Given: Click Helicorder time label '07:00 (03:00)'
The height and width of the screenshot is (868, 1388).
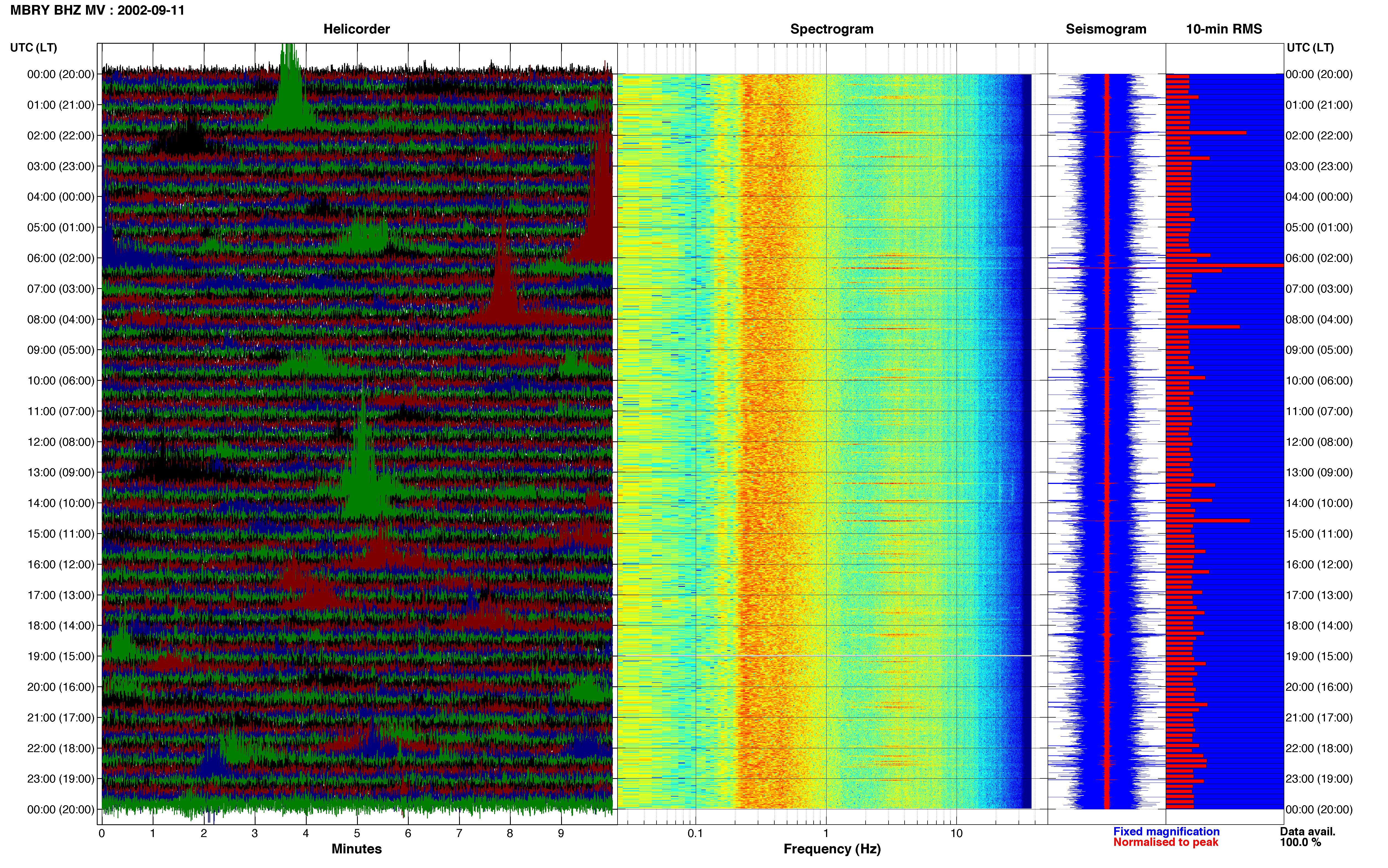Looking at the screenshot, I should tap(61, 289).
